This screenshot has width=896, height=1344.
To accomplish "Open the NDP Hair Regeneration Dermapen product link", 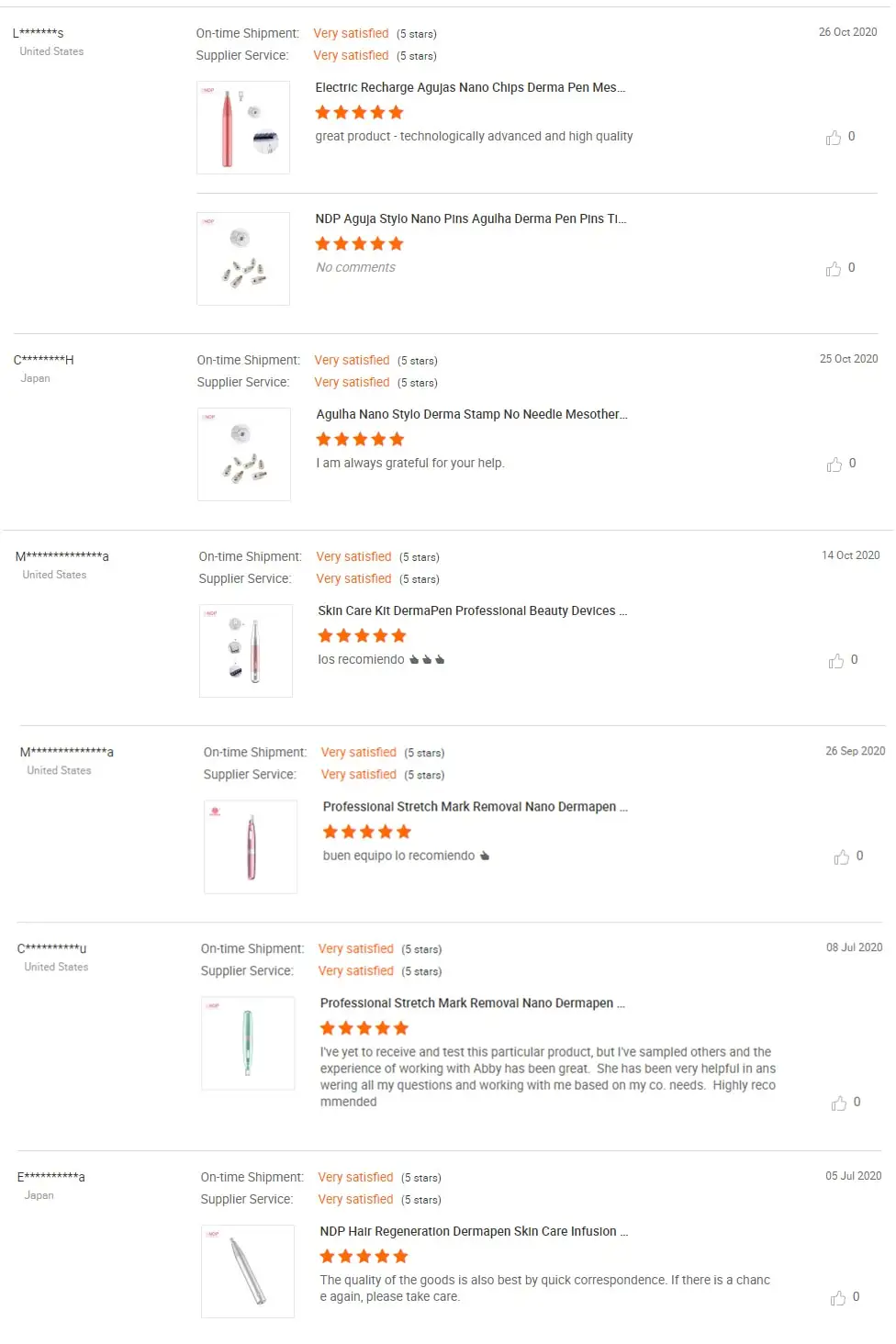I will 474,1232.
